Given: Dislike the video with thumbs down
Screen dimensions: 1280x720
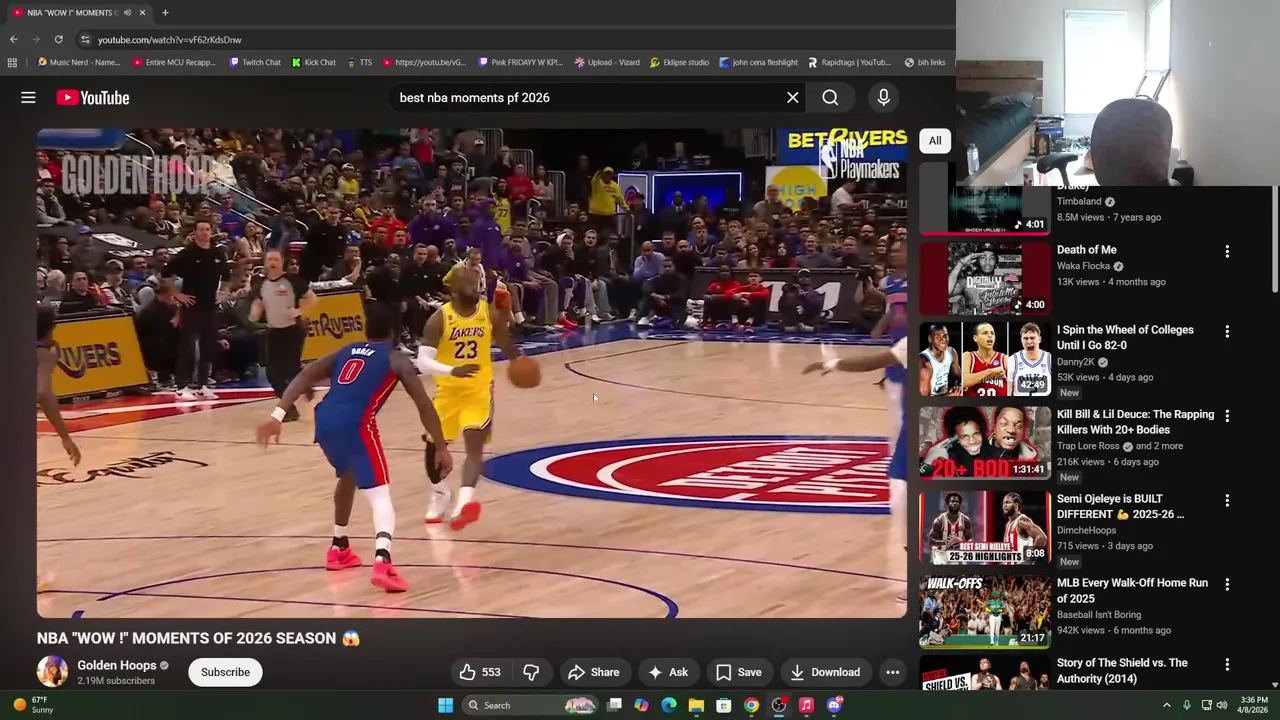Looking at the screenshot, I should (x=531, y=672).
